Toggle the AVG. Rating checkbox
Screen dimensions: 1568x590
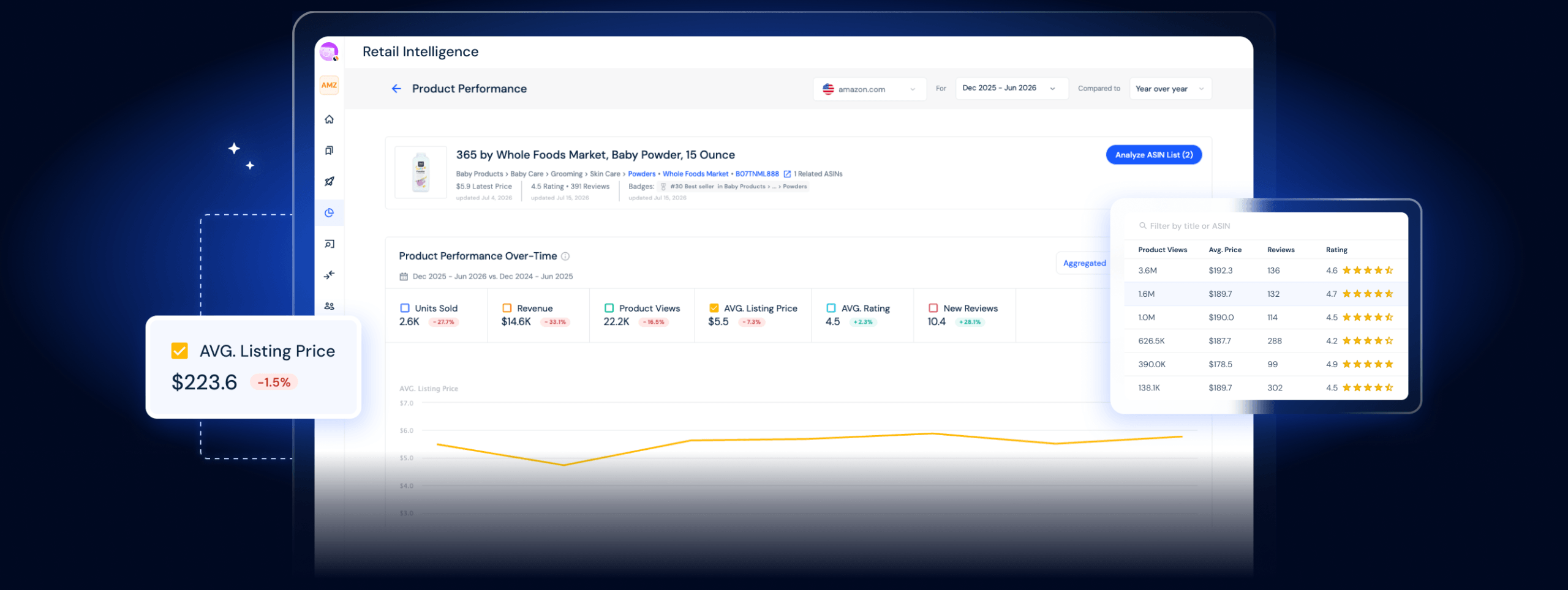831,308
